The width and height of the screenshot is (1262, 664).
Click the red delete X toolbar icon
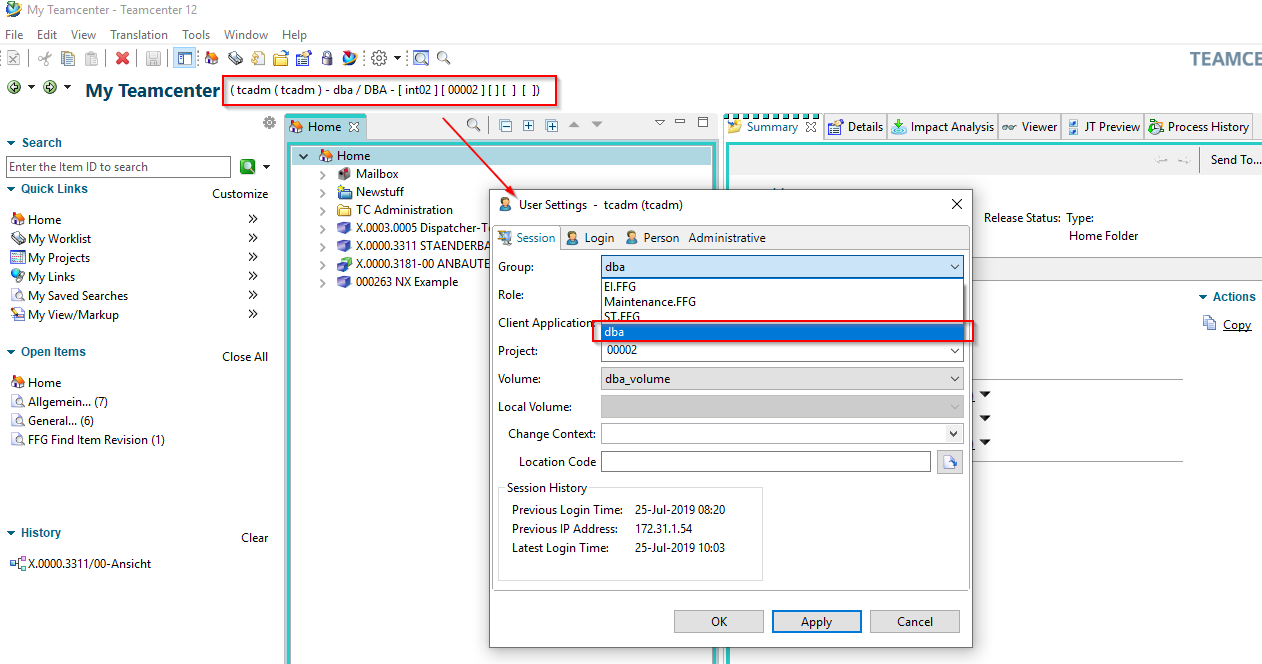(x=122, y=59)
